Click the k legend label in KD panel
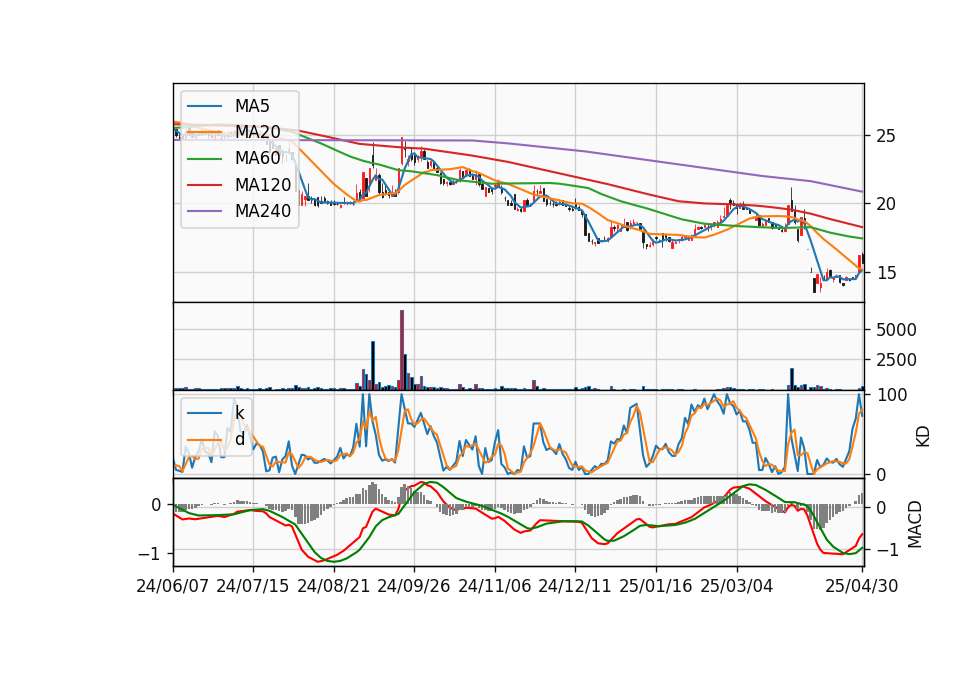Viewport: 960px width, 690px height. point(239,413)
